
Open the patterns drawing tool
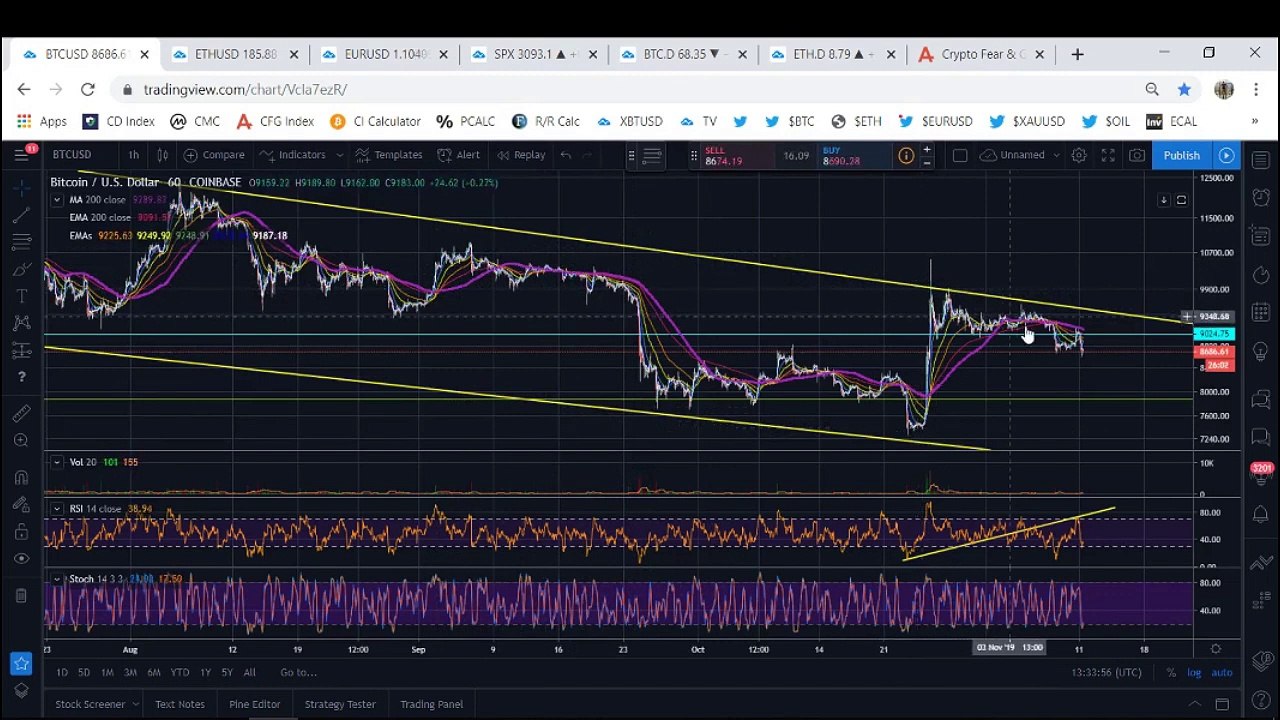click(x=21, y=323)
